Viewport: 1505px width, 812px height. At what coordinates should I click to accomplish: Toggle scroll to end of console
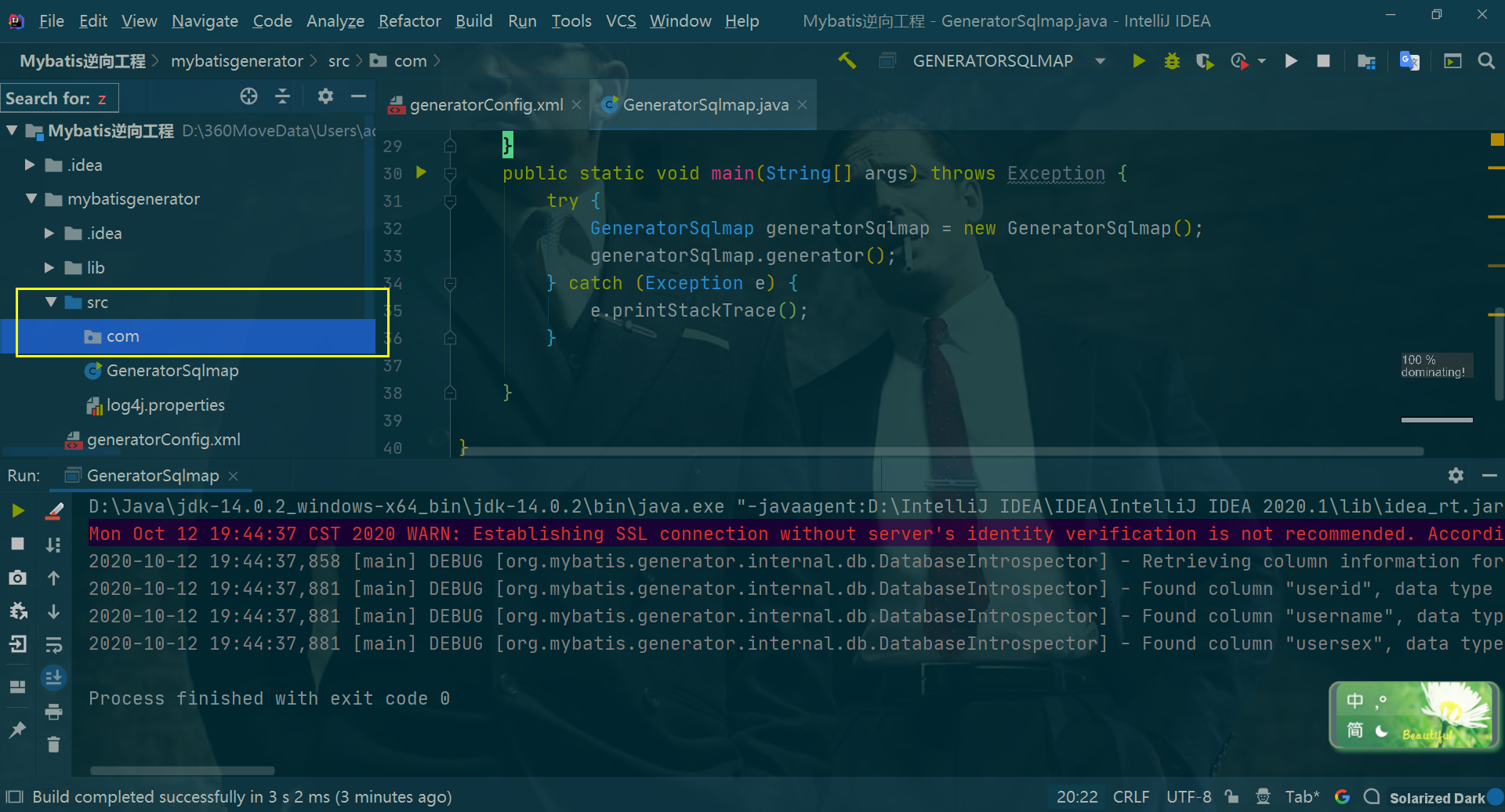tap(53, 678)
